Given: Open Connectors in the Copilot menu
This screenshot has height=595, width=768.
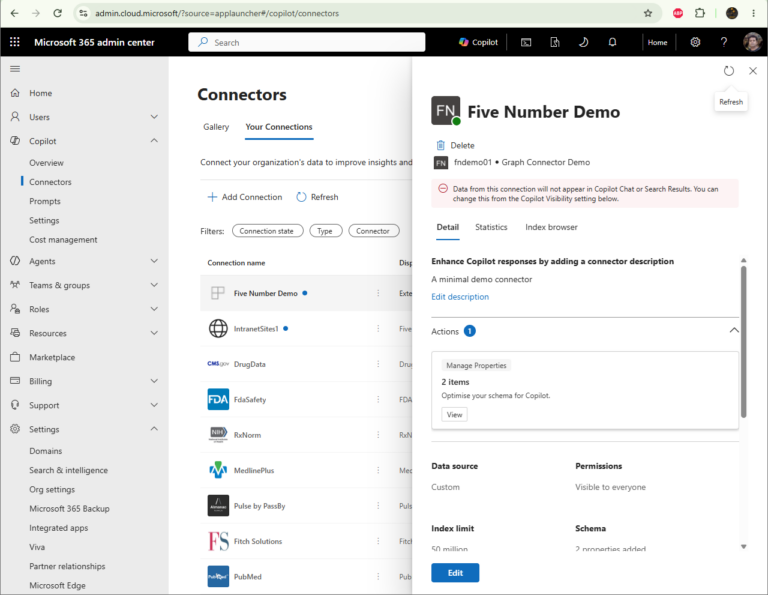Looking at the screenshot, I should (50, 182).
